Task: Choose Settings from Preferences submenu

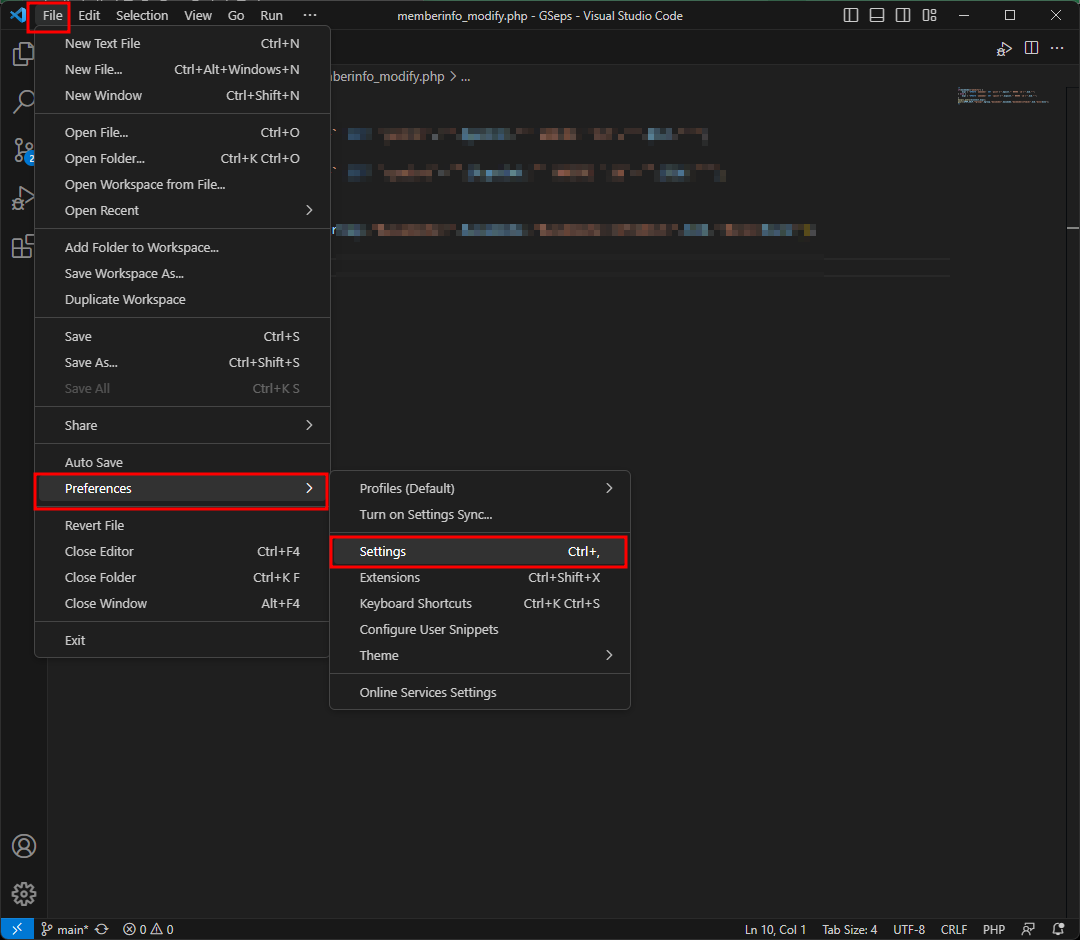Action: pyautogui.click(x=479, y=552)
